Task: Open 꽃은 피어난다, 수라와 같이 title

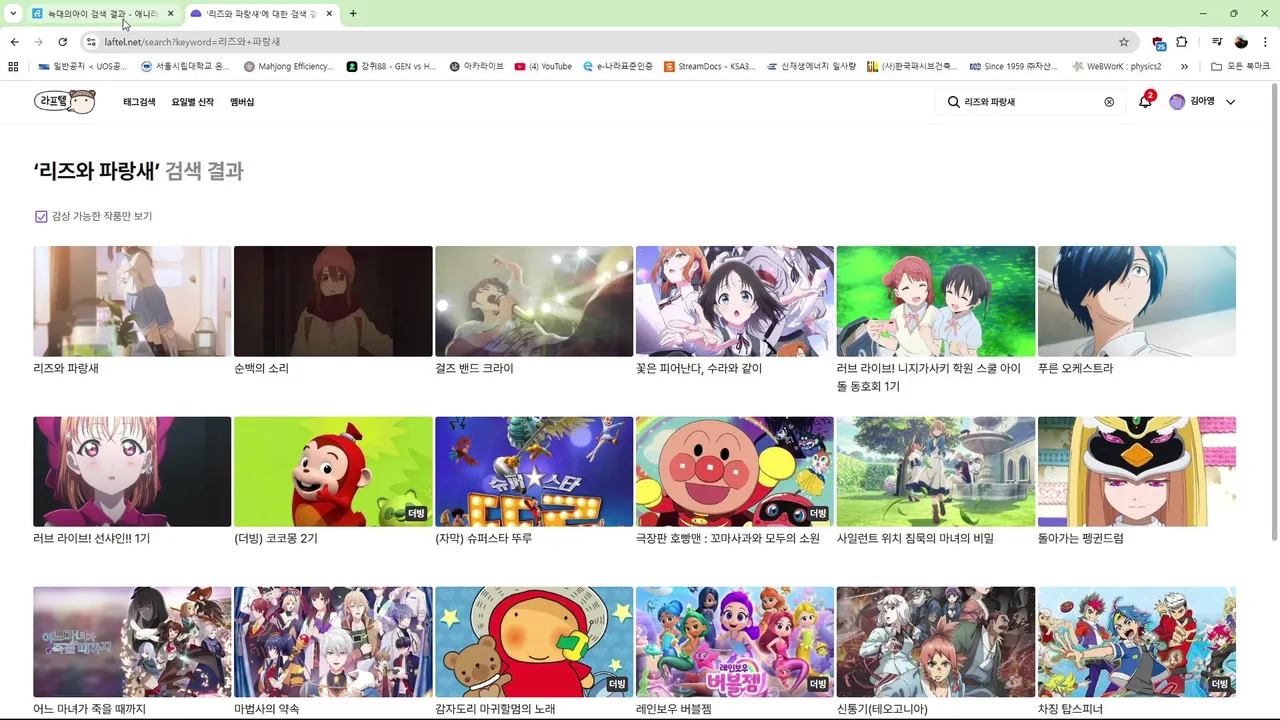Action: (699, 368)
